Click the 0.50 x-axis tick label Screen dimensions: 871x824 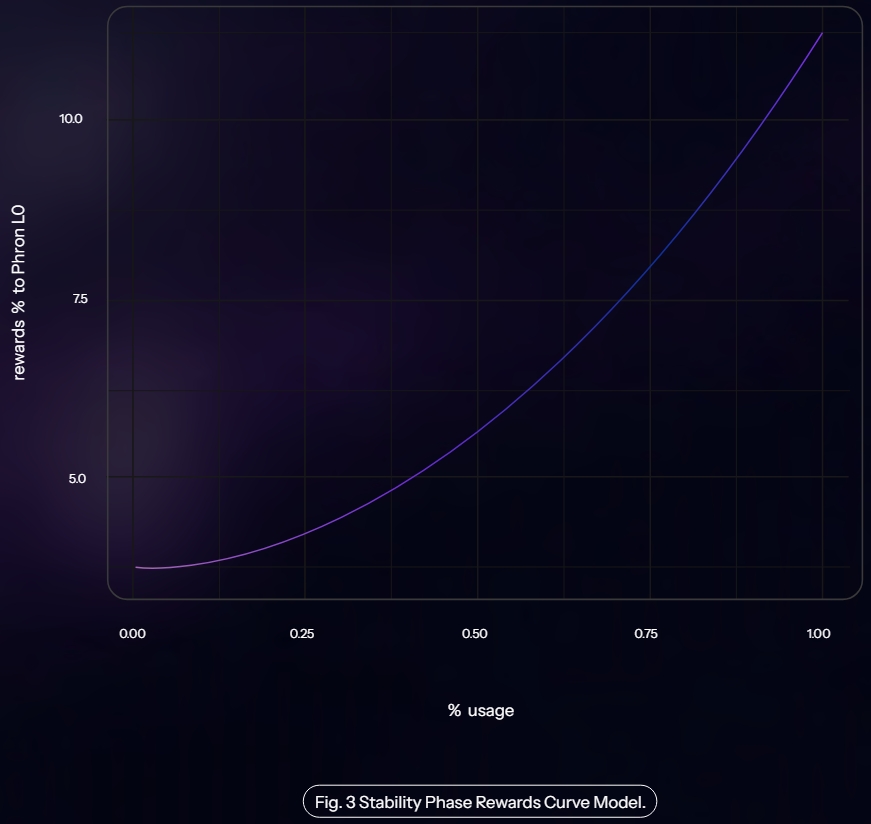(x=475, y=633)
